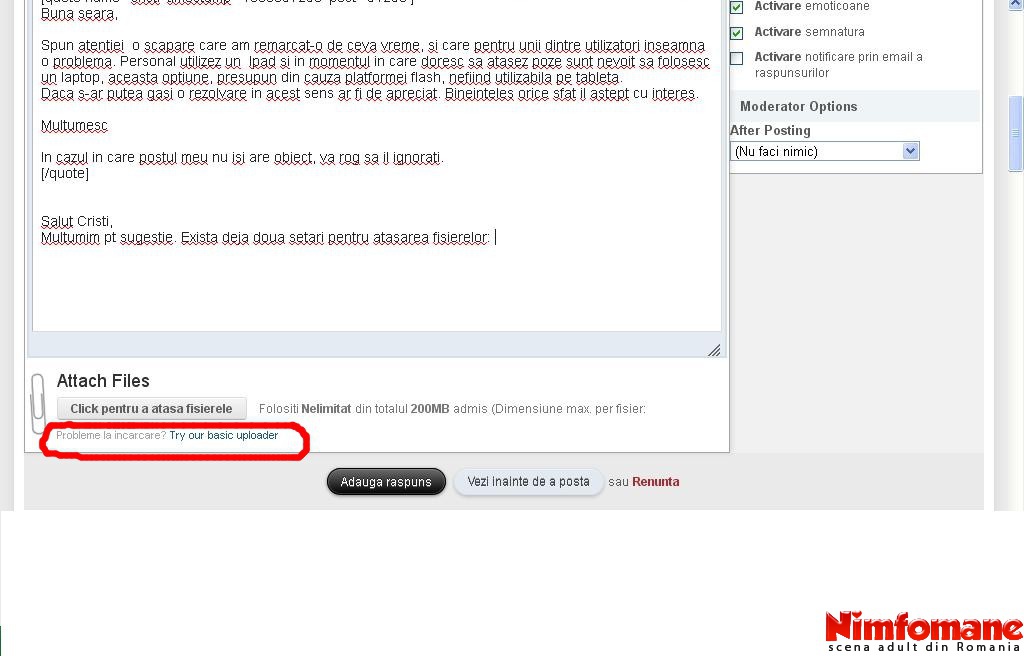Viewport: 1024px width, 656px height.
Task: Uncheck the Activare semnatura checkbox
Action: tap(737, 32)
